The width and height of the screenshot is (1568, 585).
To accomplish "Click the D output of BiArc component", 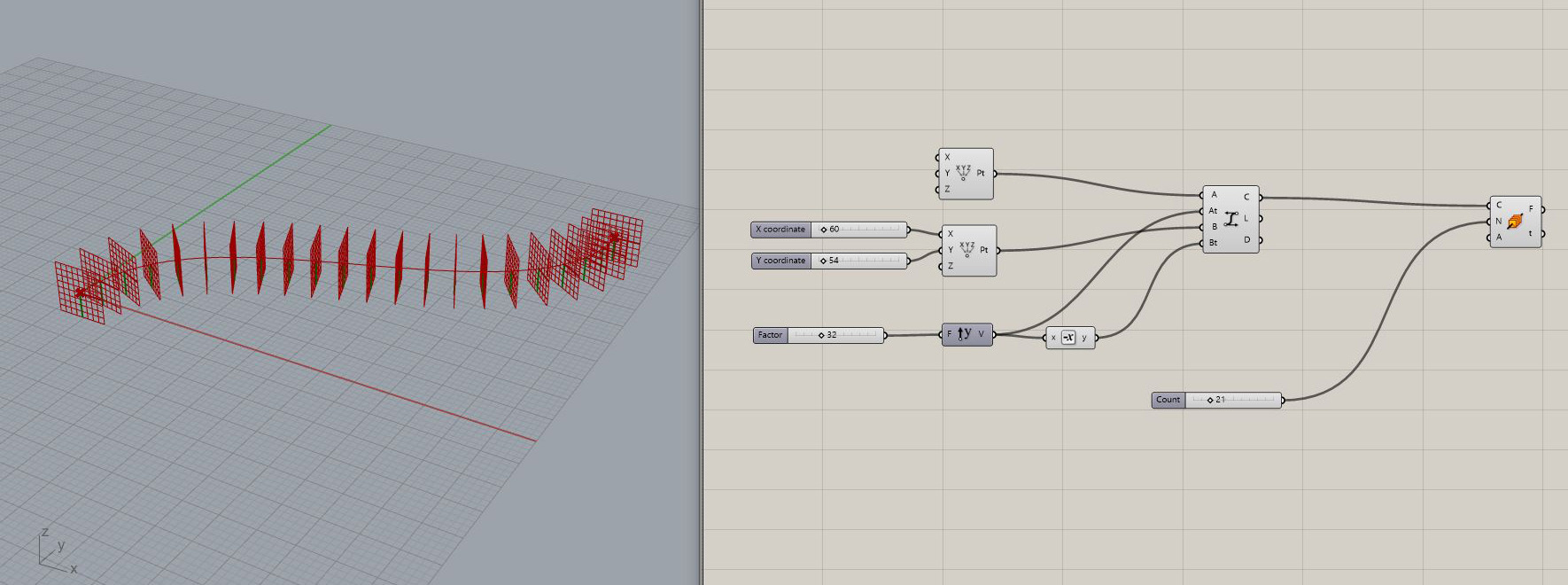I will pyautogui.click(x=1247, y=239).
